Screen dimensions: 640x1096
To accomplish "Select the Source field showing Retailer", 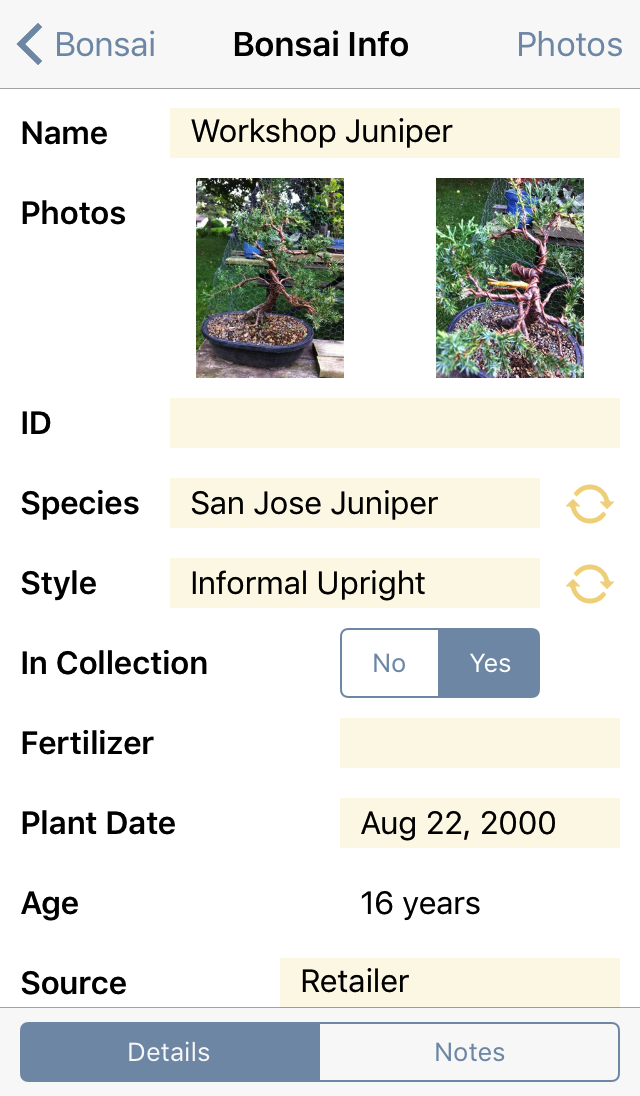I will coord(449,982).
